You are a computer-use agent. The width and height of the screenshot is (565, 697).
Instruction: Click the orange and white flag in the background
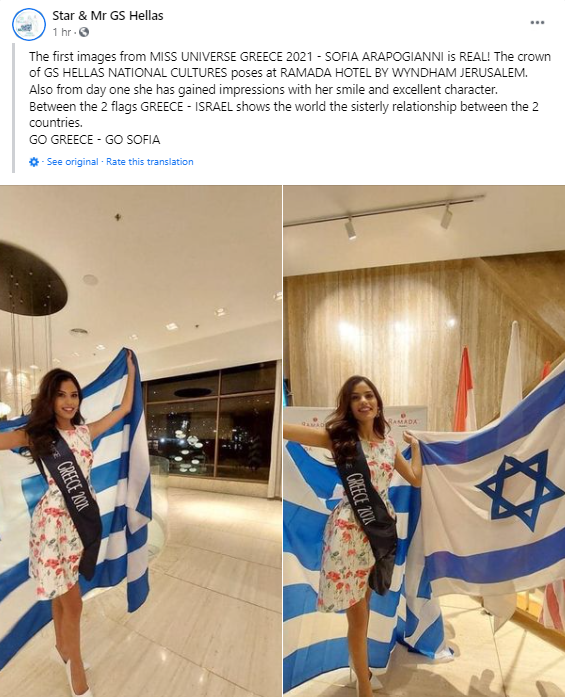[x=464, y=391]
